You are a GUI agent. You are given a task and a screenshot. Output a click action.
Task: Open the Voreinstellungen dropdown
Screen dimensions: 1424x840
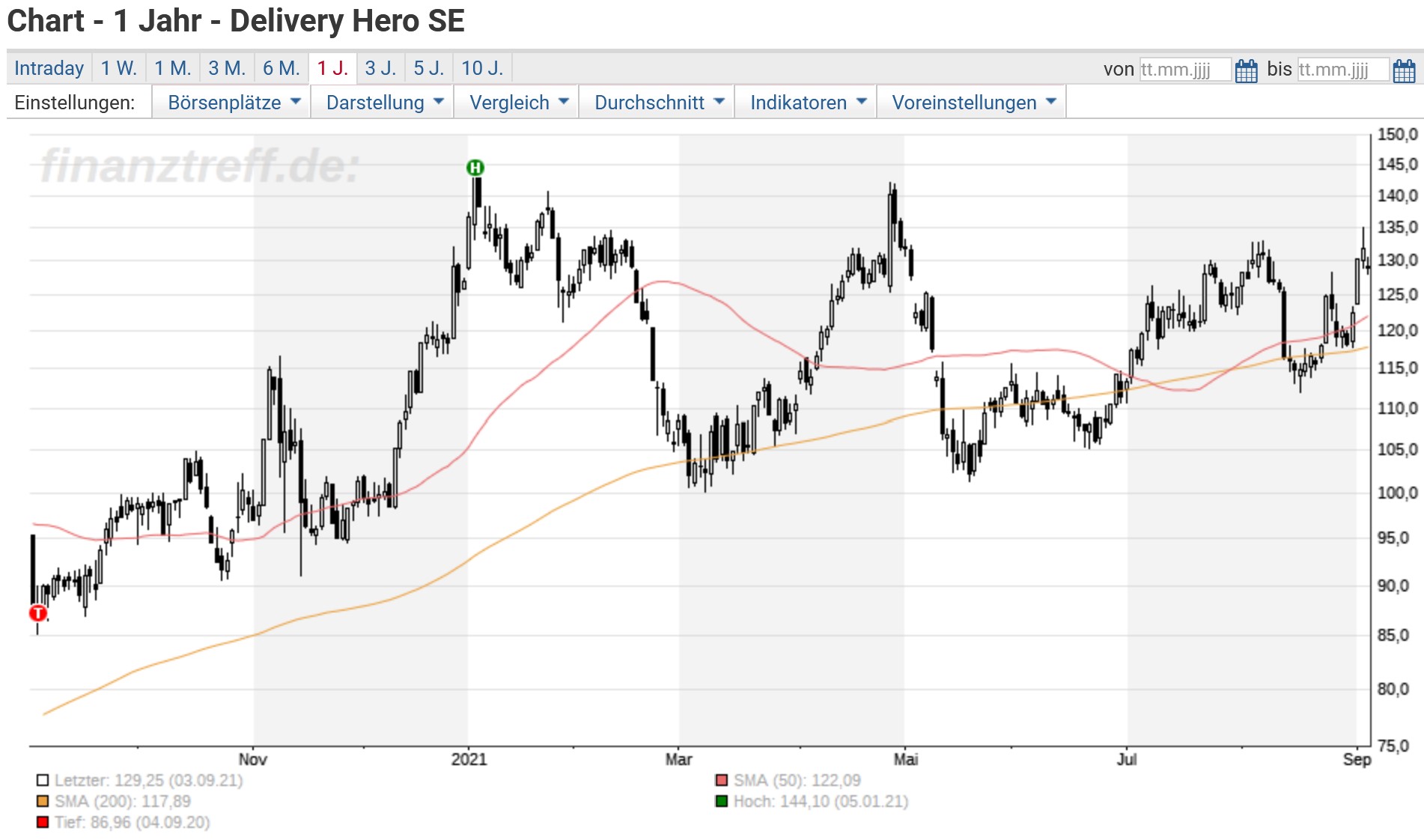972,103
